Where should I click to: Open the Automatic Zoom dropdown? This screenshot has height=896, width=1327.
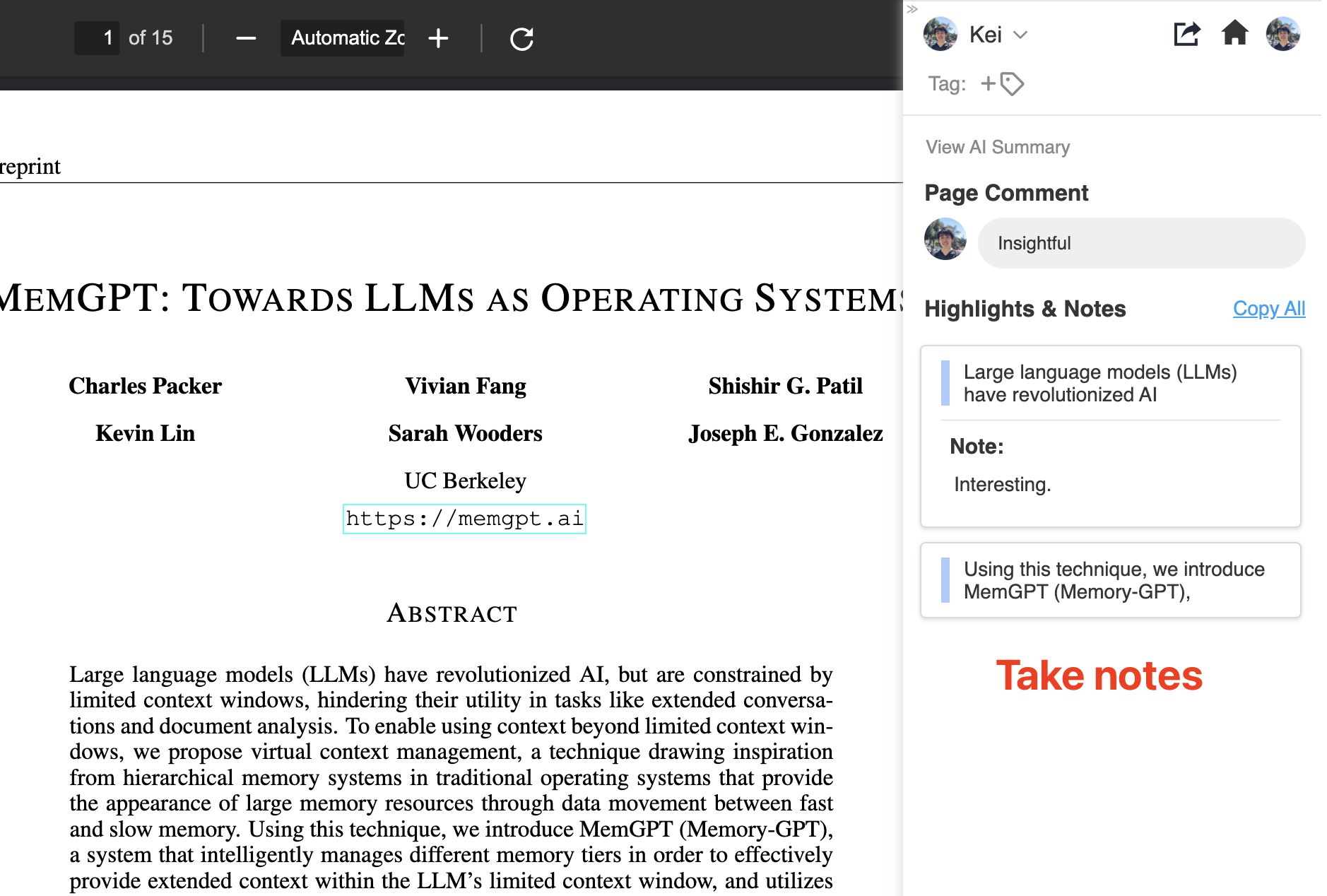(x=343, y=38)
